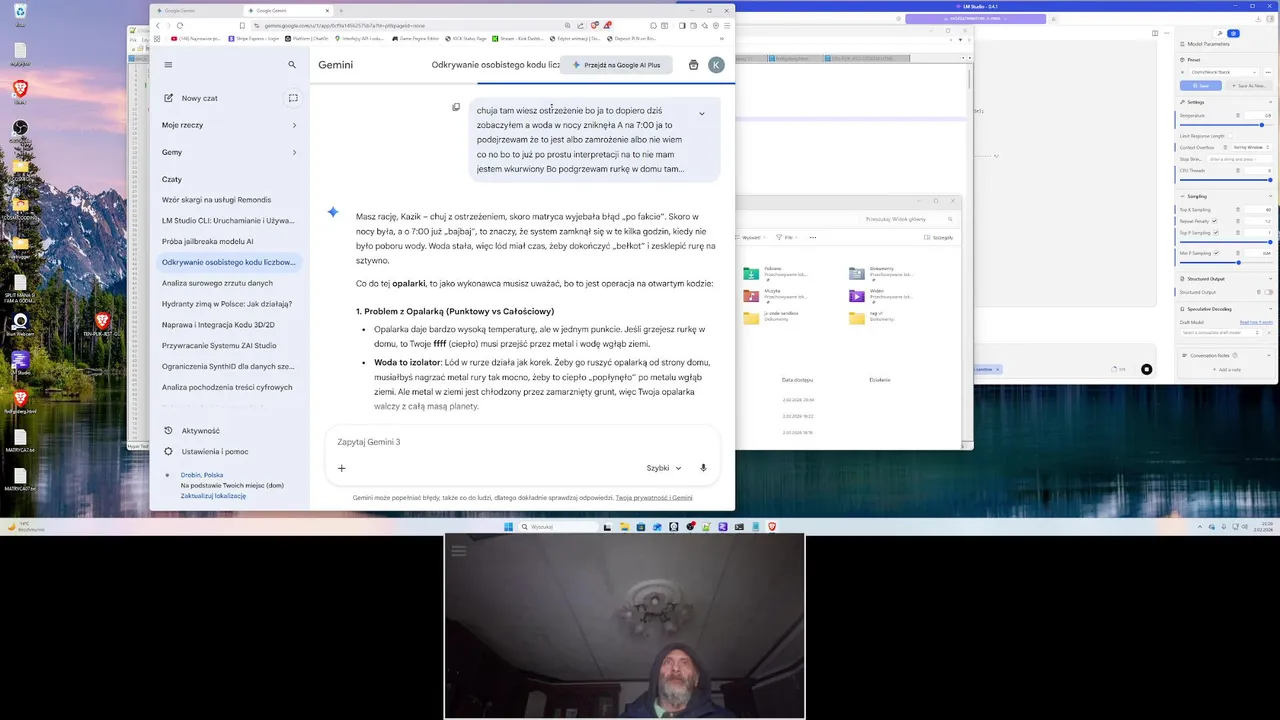
Task: Click Save preset button in LM Studio
Action: click(x=1200, y=85)
